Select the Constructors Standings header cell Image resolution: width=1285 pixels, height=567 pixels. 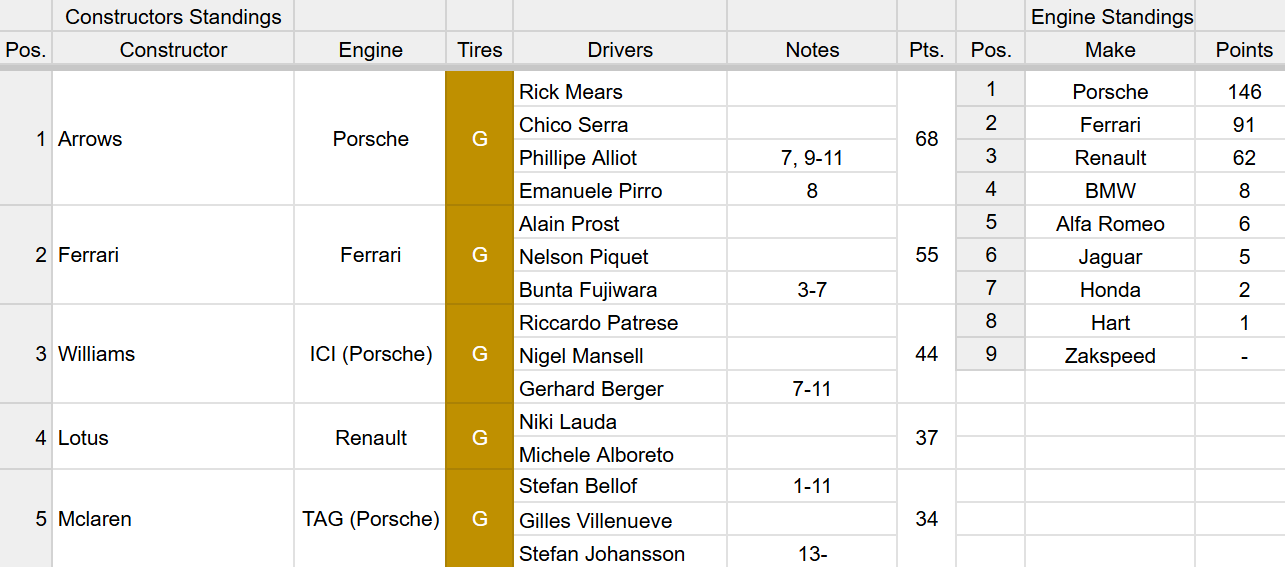173,16
